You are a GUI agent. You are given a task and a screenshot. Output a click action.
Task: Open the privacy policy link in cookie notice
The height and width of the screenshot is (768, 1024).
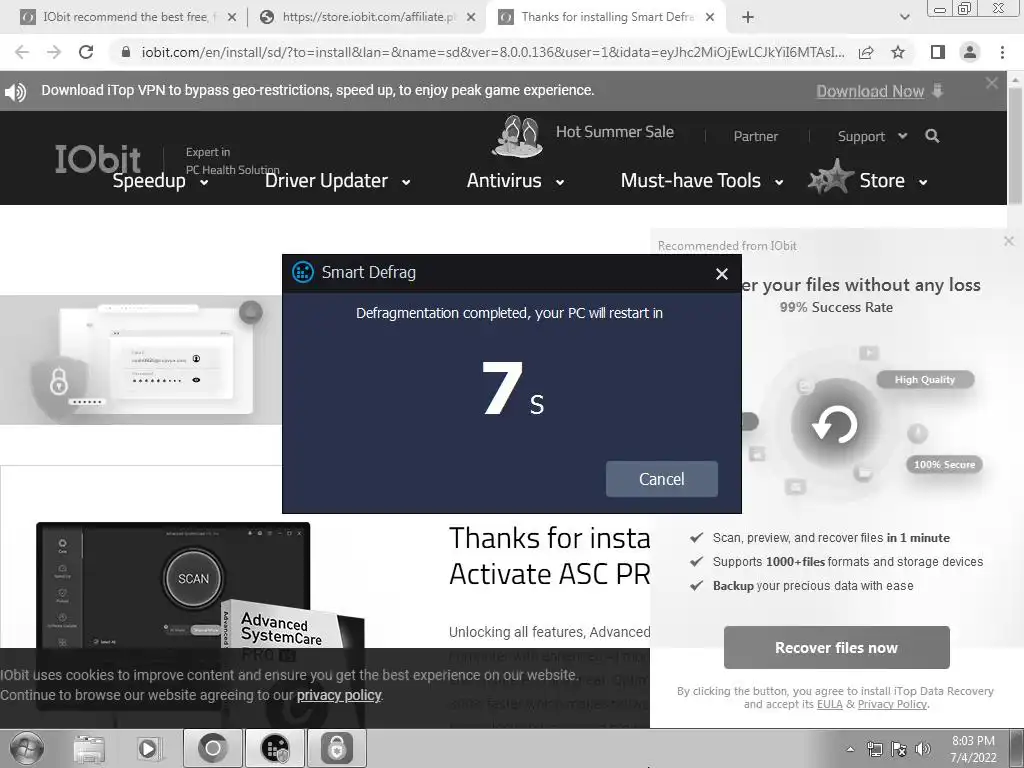[339, 695]
